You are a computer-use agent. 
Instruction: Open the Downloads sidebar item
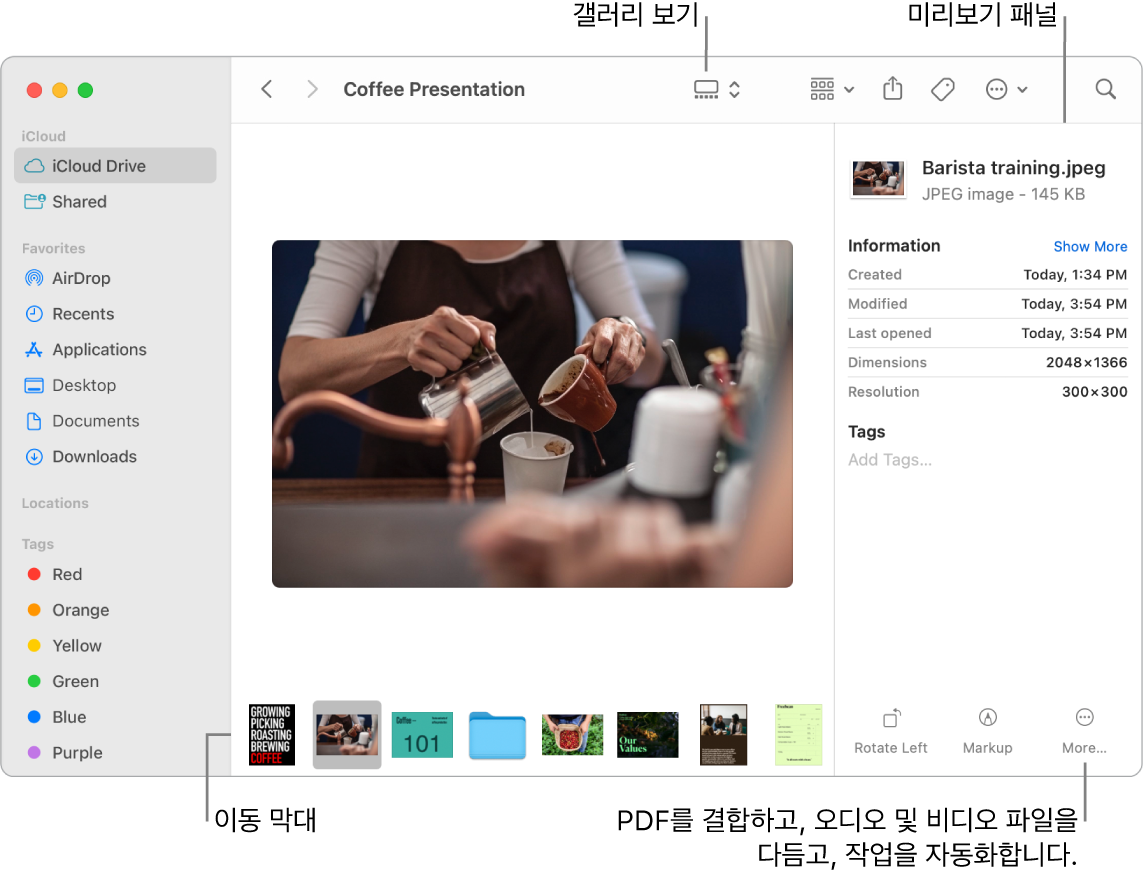(91, 456)
